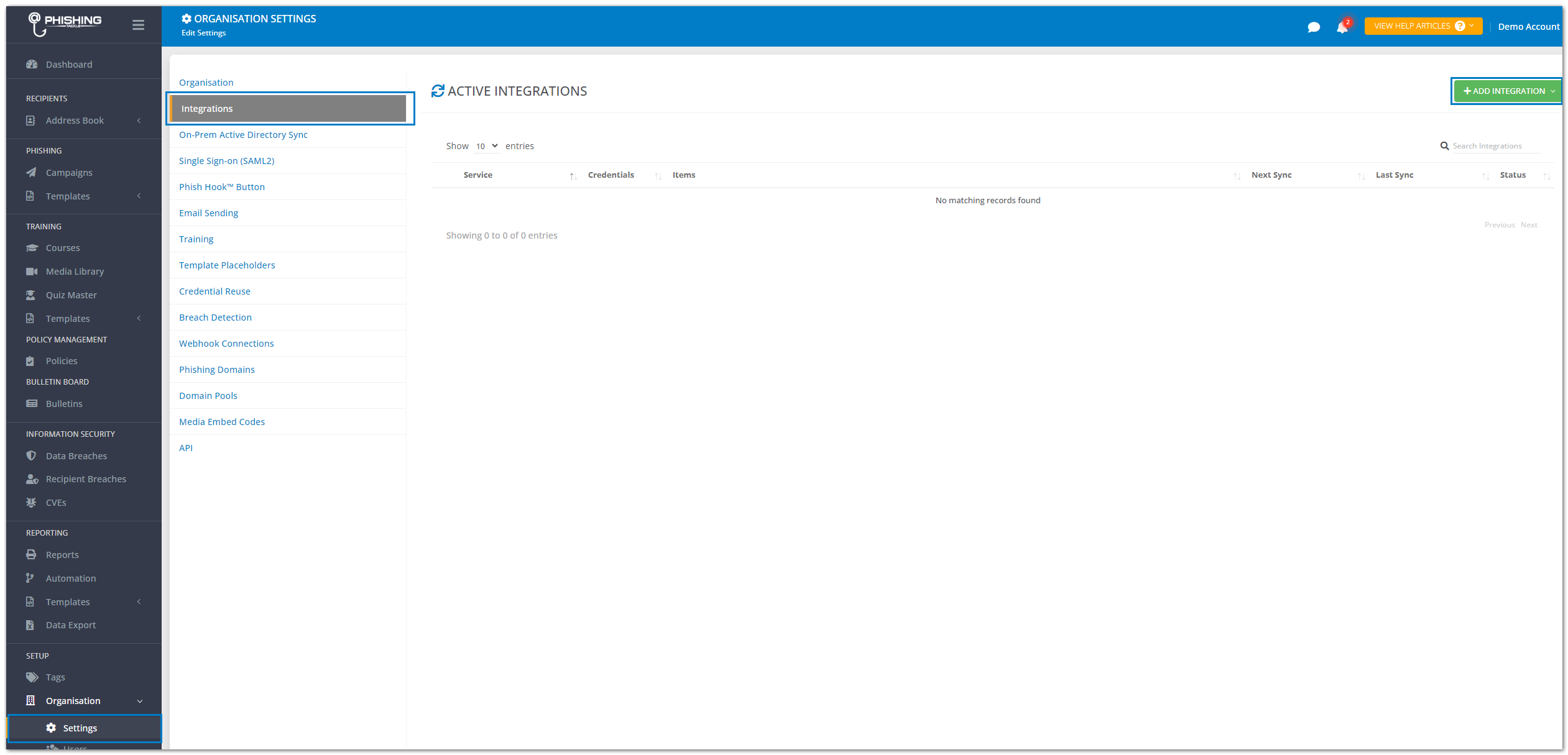This screenshot has height=755, width=1568.
Task: Click the Address Book icon
Action: click(x=30, y=121)
